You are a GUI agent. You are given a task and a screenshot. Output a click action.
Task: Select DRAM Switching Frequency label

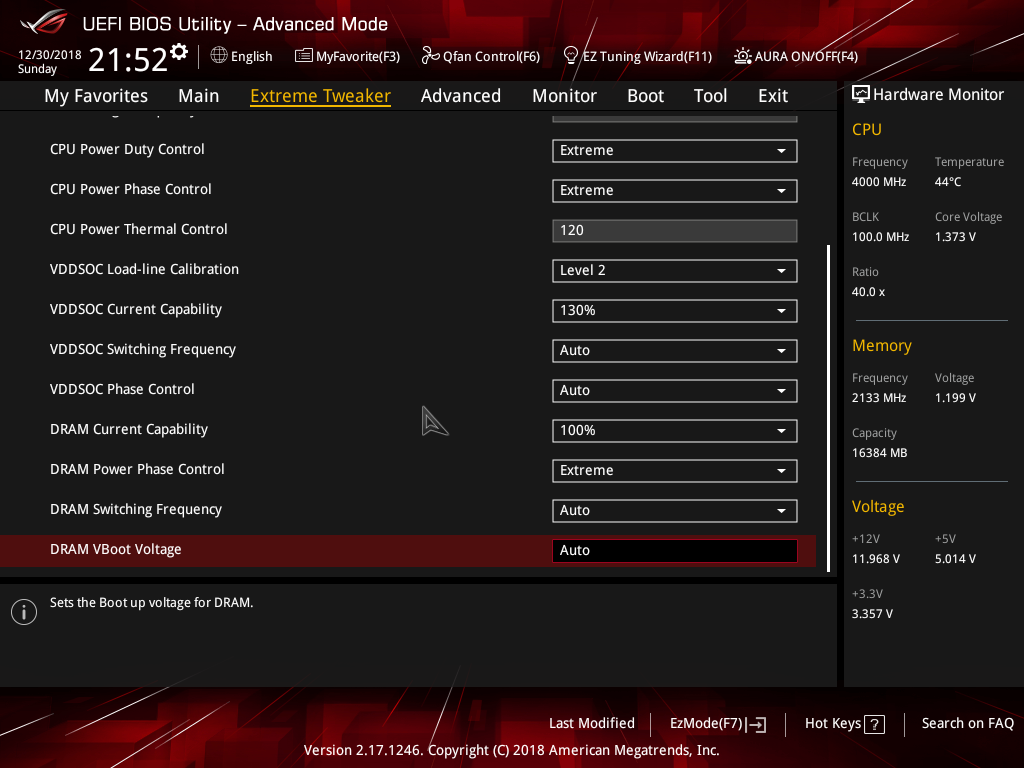point(136,510)
